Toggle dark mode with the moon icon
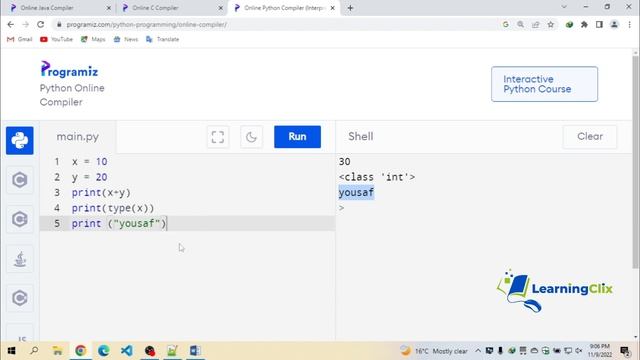Viewport: 640px width, 360px height. tap(251, 137)
